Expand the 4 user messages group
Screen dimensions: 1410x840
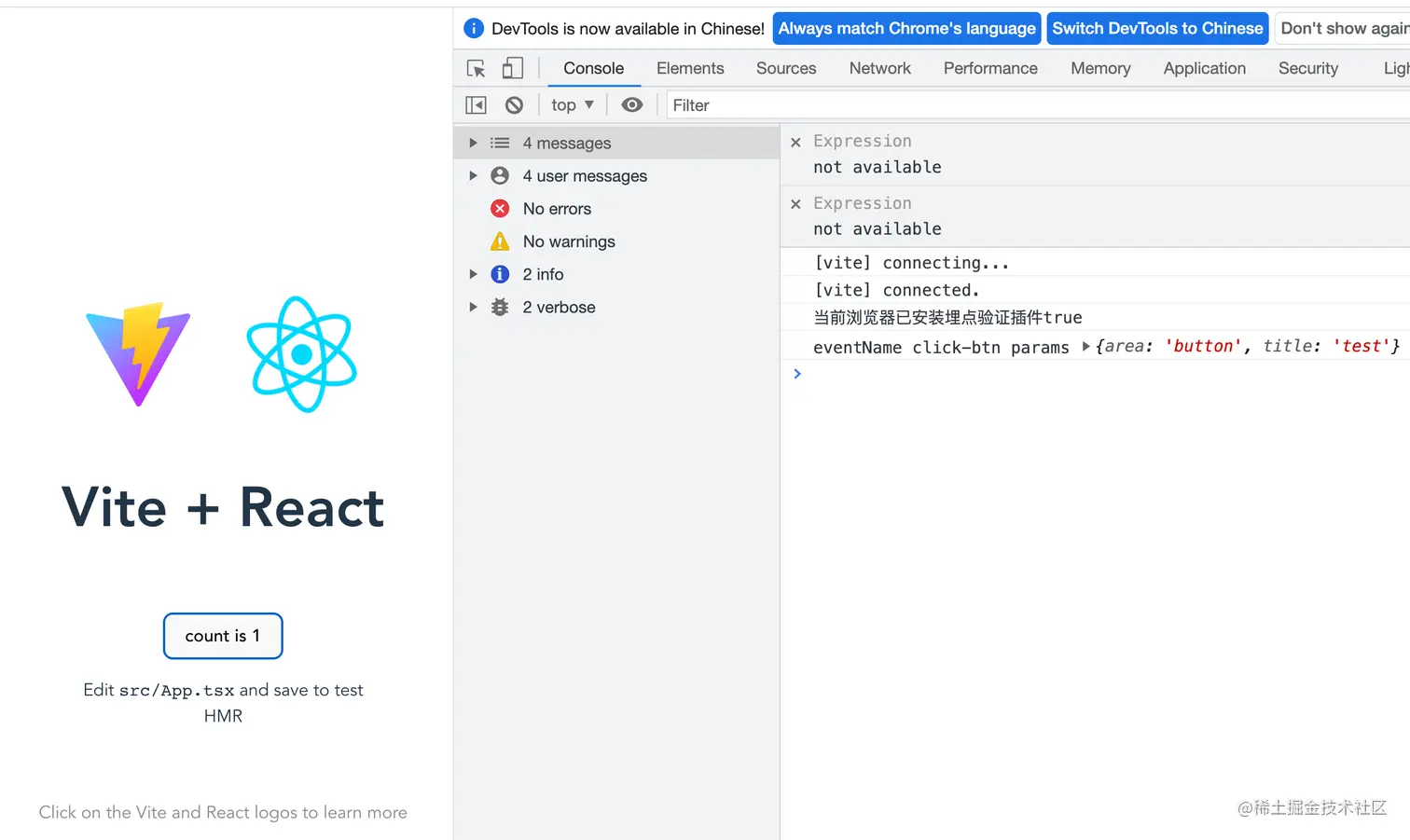tap(473, 175)
